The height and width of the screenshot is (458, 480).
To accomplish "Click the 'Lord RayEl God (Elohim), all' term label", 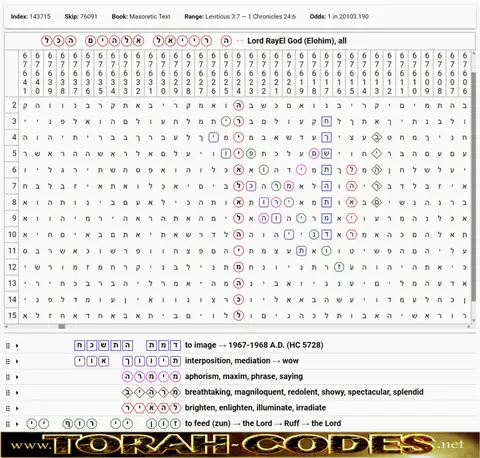I will (297, 41).
